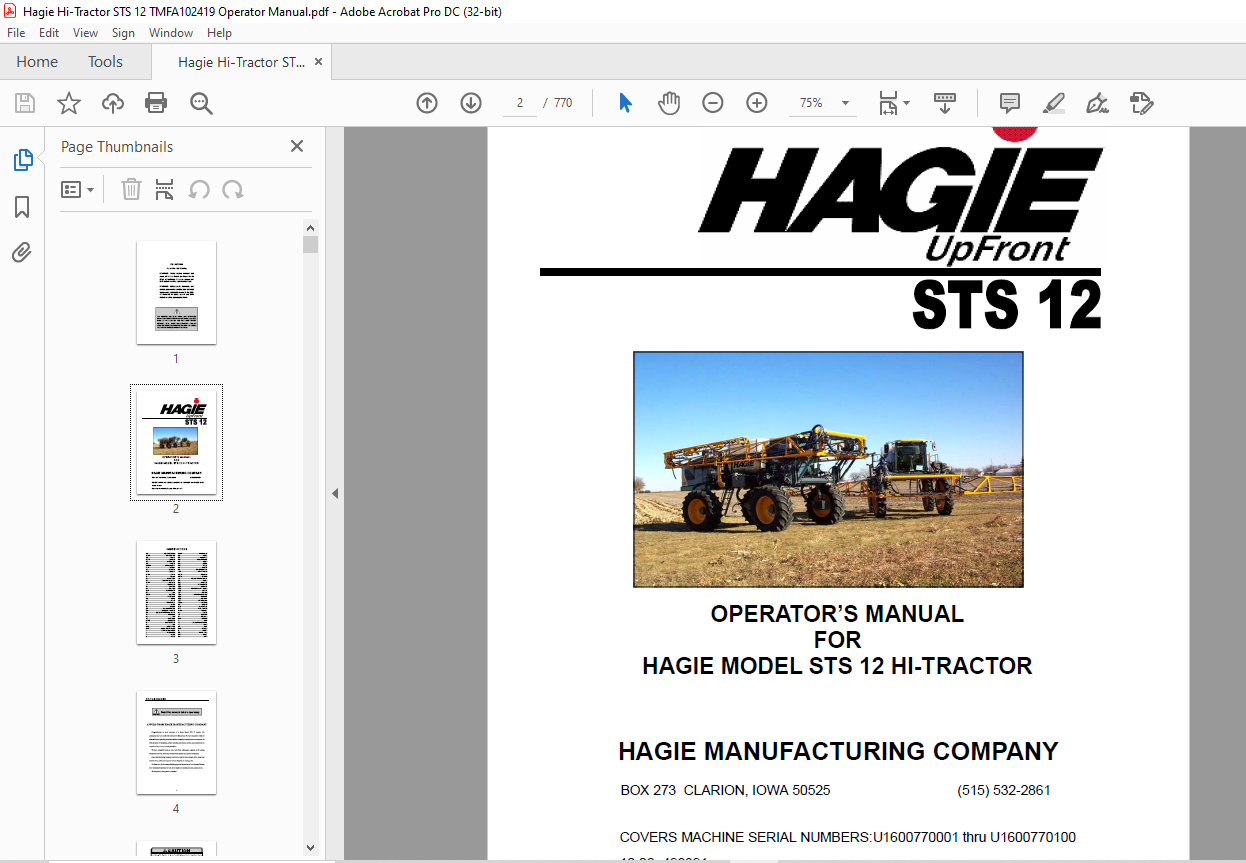This screenshot has height=863, width=1246.
Task: Open Attachments paperclip panel
Action: pyautogui.click(x=22, y=253)
